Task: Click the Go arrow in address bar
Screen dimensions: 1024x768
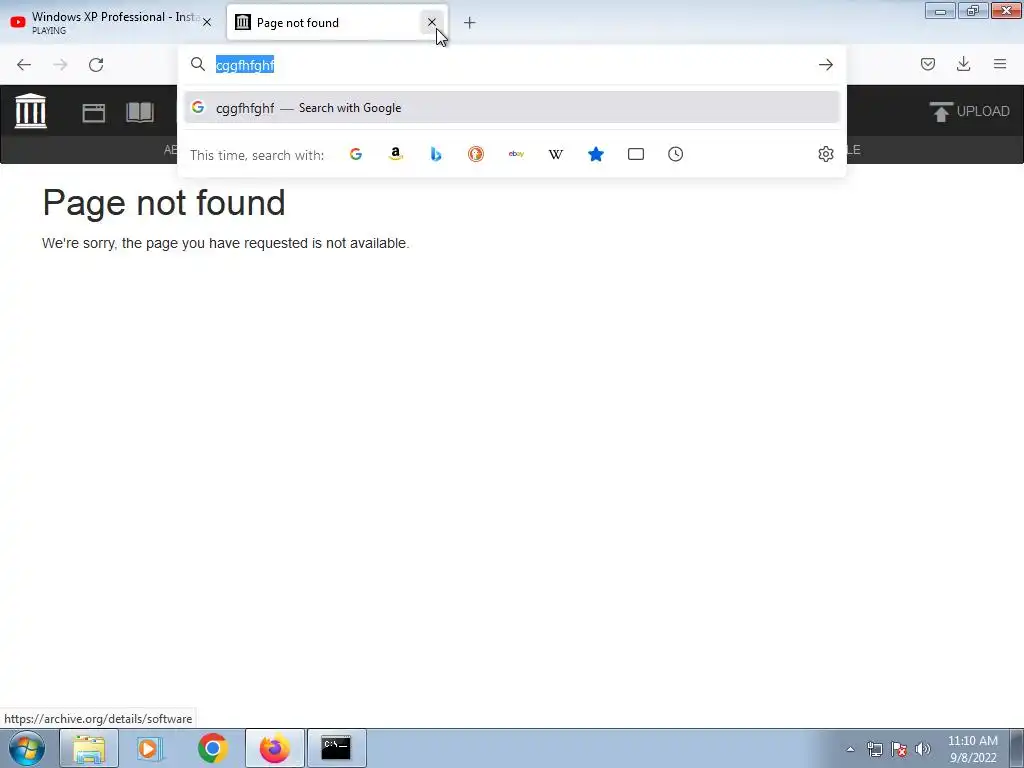Action: click(825, 65)
